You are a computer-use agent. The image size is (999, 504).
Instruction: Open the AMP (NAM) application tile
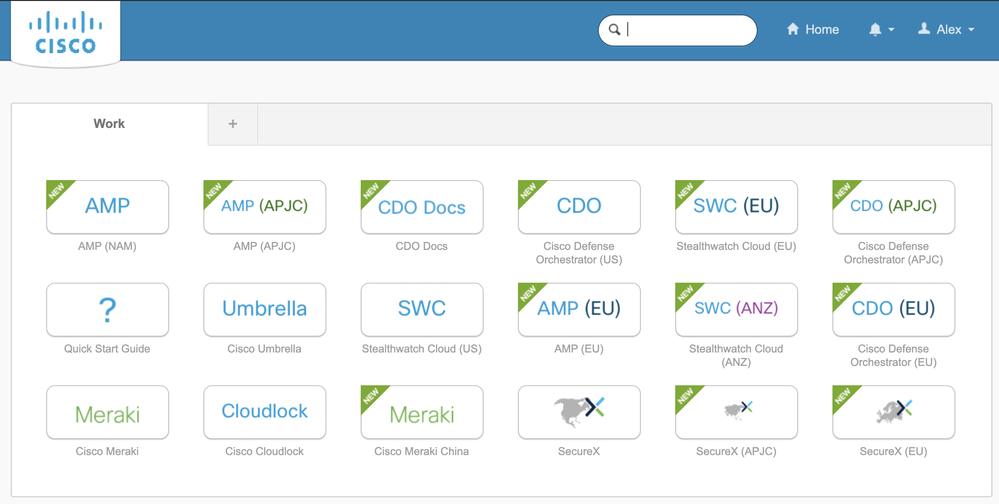click(107, 207)
